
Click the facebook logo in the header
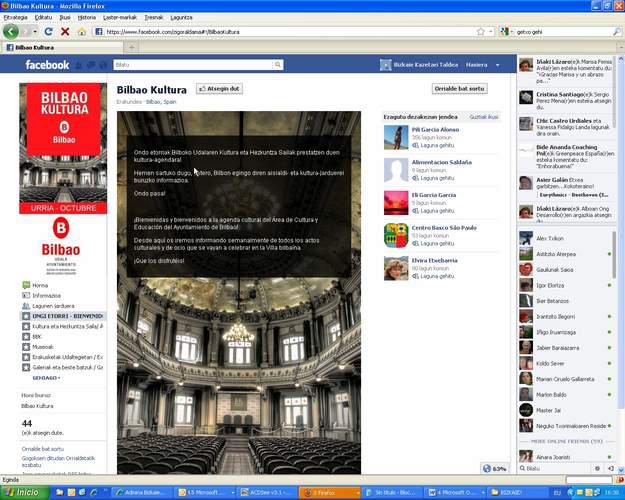47,65
